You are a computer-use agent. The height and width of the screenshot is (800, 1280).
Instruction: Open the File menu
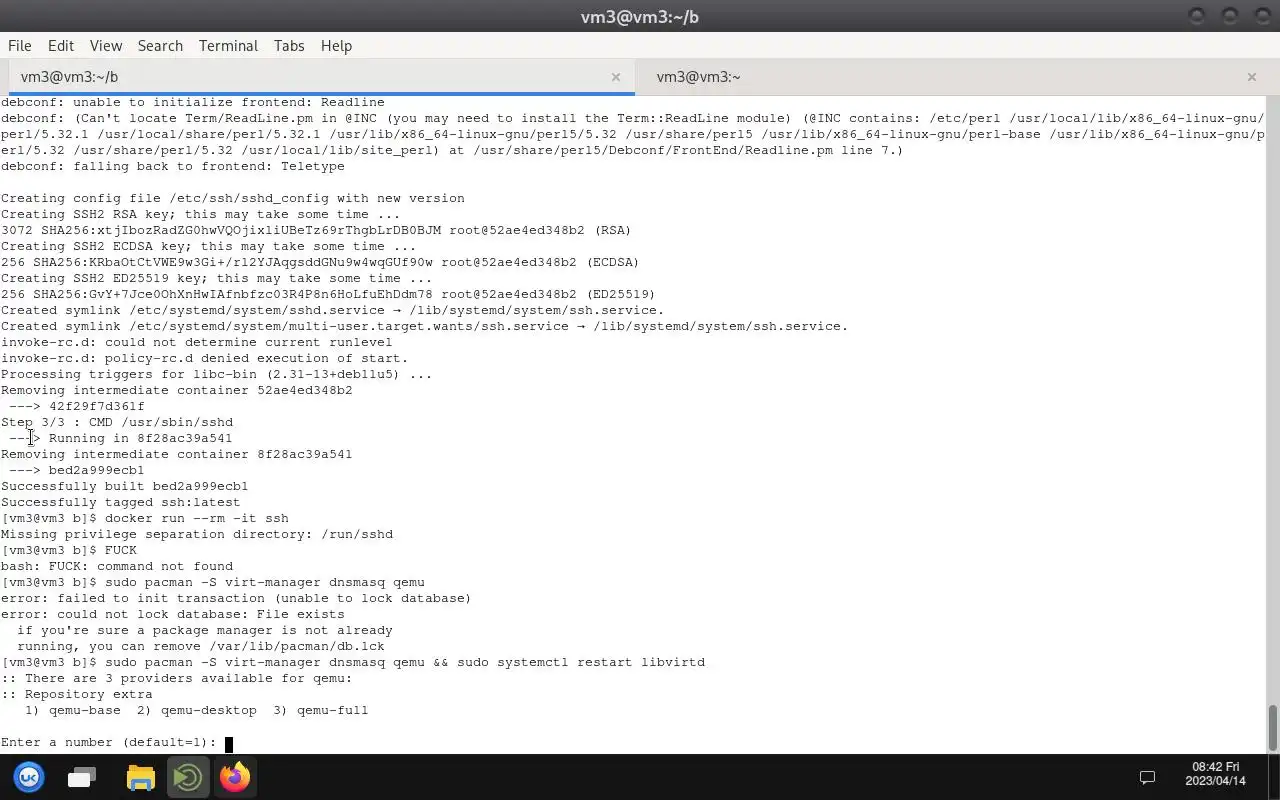click(x=19, y=46)
